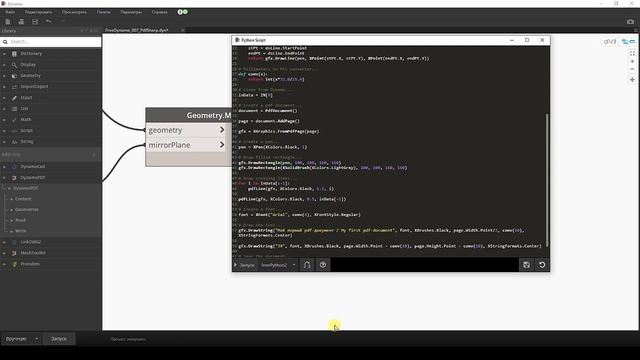
Task: Click the Save toolbar icon
Action: (35, 22)
